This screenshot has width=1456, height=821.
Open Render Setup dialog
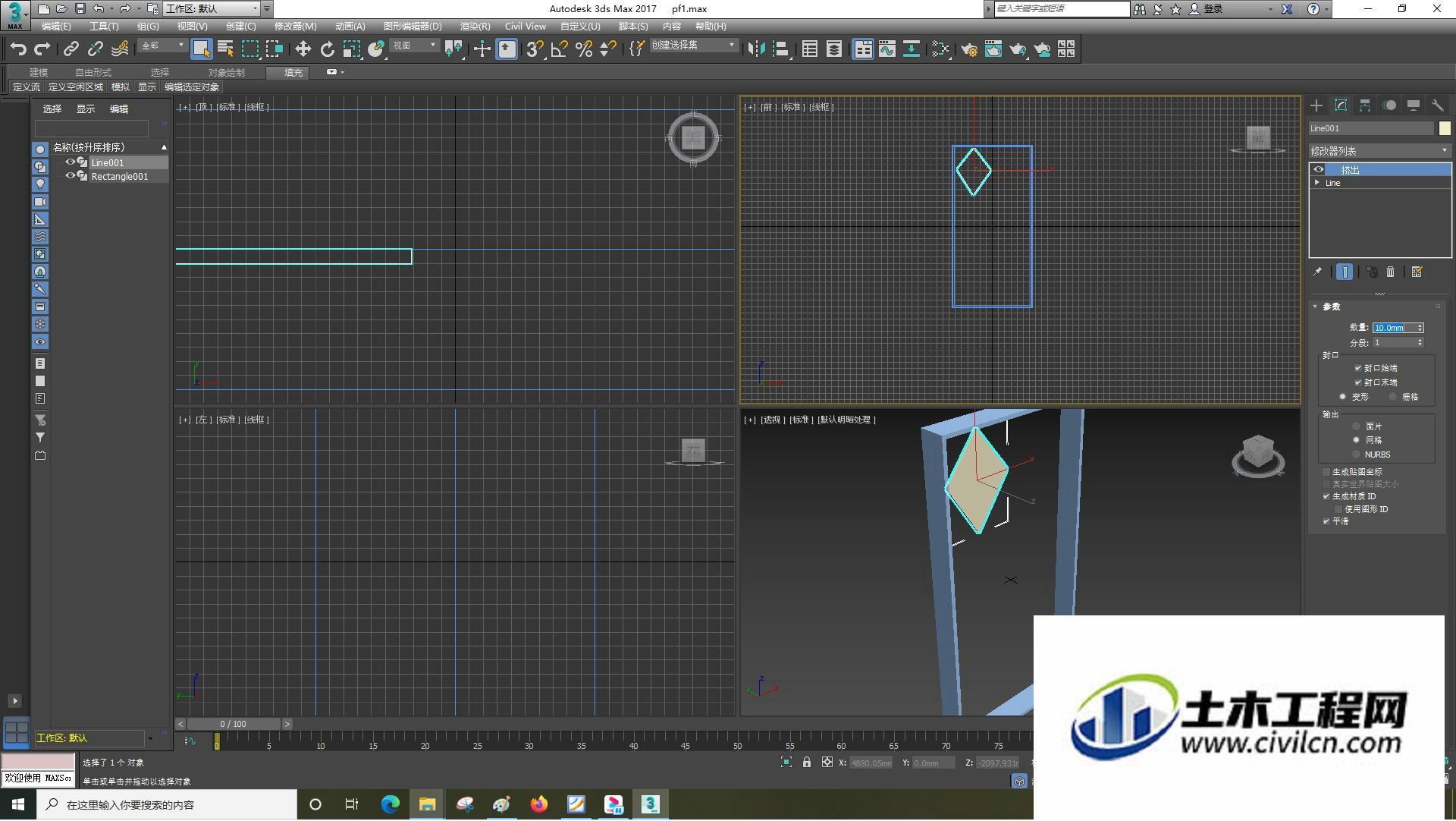(x=968, y=49)
